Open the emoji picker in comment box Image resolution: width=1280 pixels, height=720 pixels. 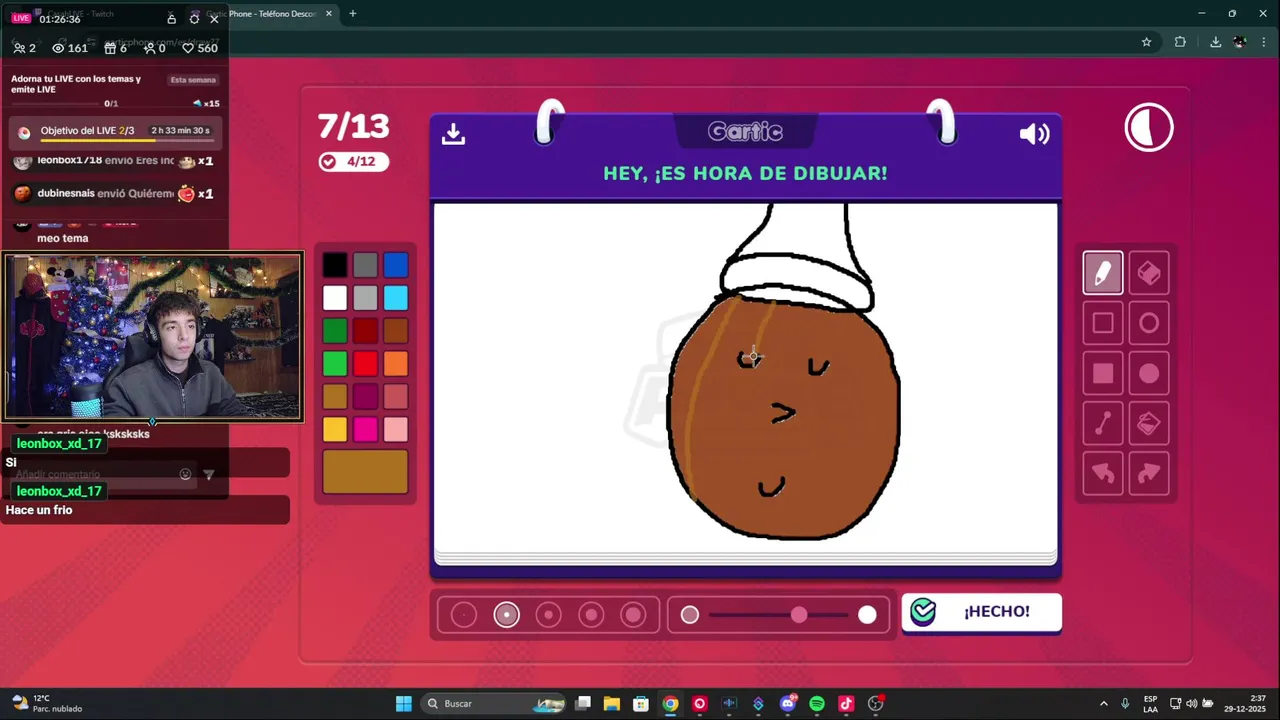click(185, 474)
